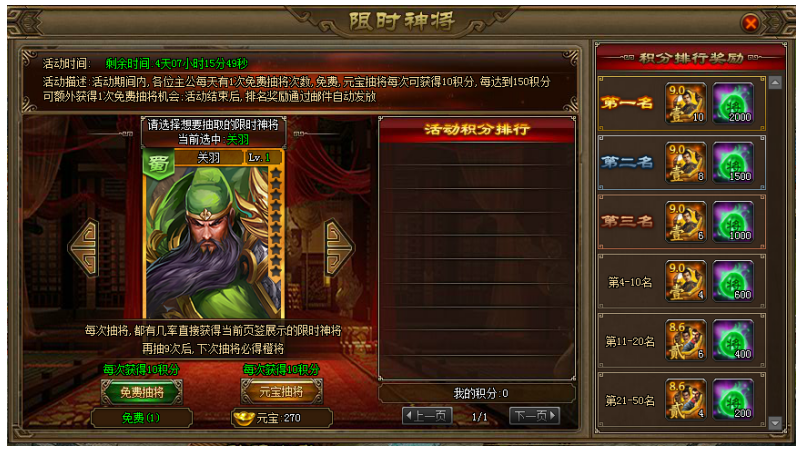Click the green 蜀 faction badge
The width and height of the screenshot is (796, 467).
click(x=158, y=163)
